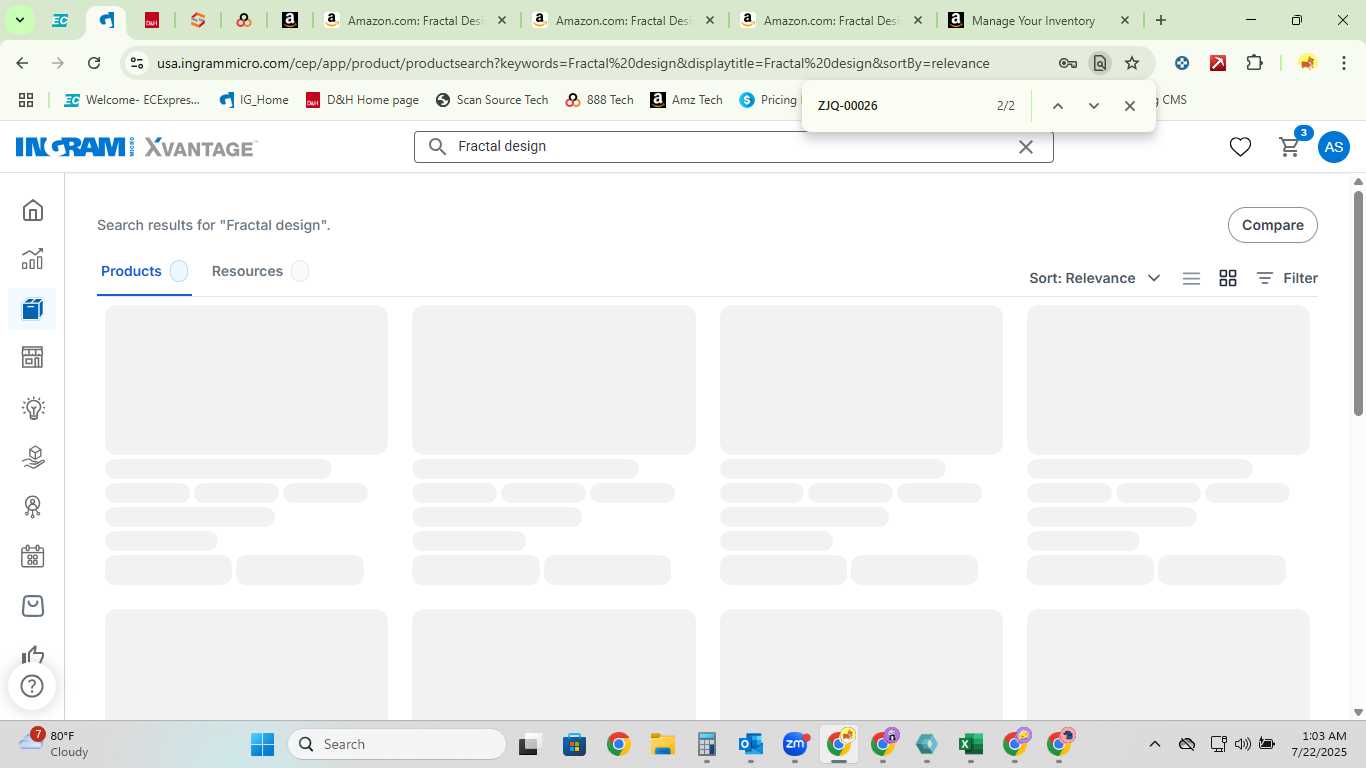Viewport: 1366px width, 768px height.
Task: Open the weather widget showing 80°F
Action: click(x=55, y=744)
